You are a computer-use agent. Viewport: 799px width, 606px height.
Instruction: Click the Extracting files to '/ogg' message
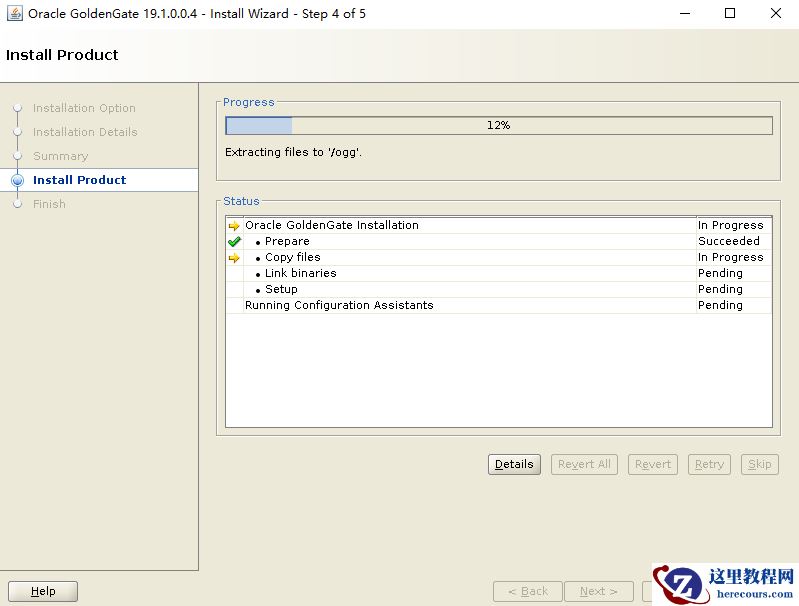(x=294, y=152)
